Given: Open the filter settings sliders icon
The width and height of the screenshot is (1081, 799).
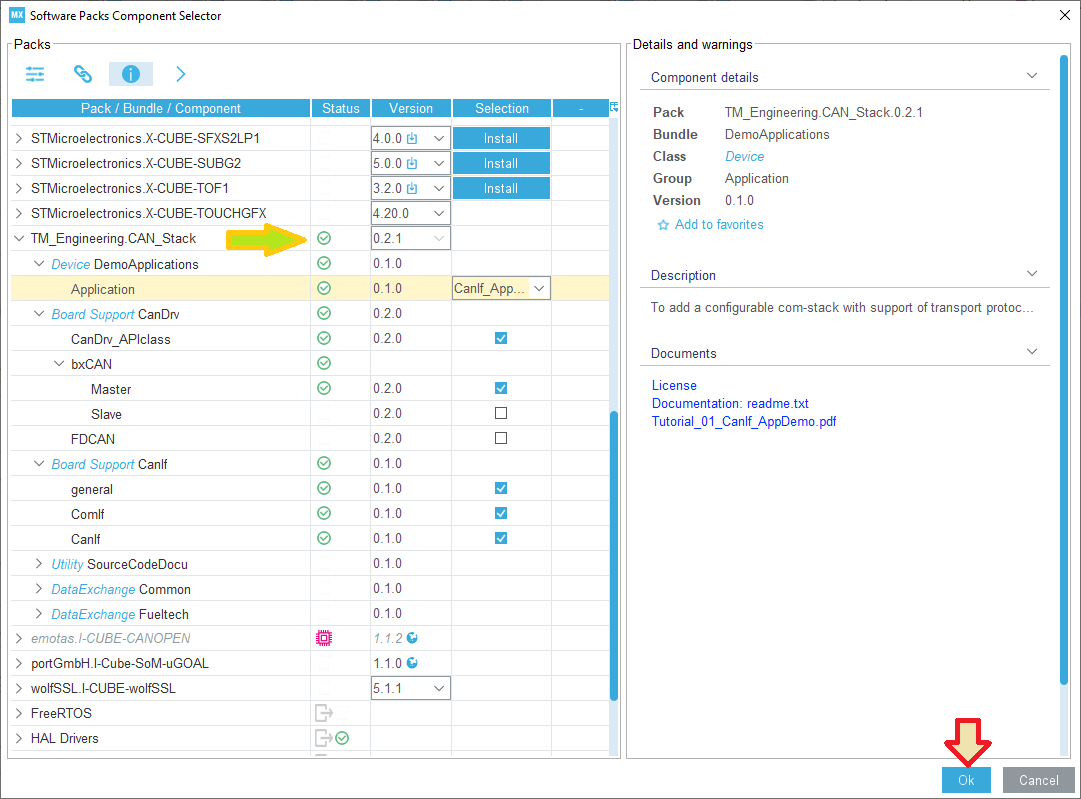Looking at the screenshot, I should pos(34,74).
